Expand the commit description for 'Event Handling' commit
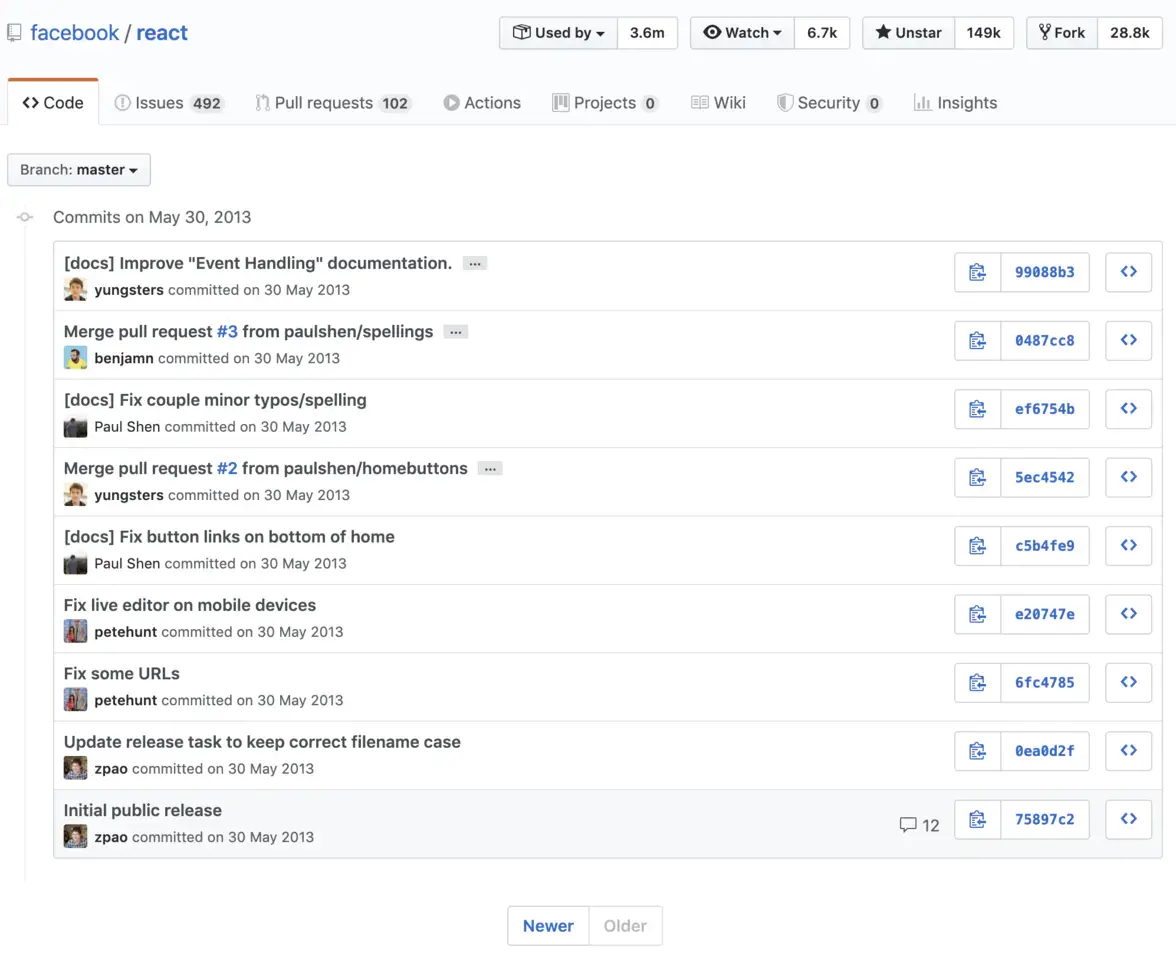The image size is (1176, 960). [x=475, y=263]
